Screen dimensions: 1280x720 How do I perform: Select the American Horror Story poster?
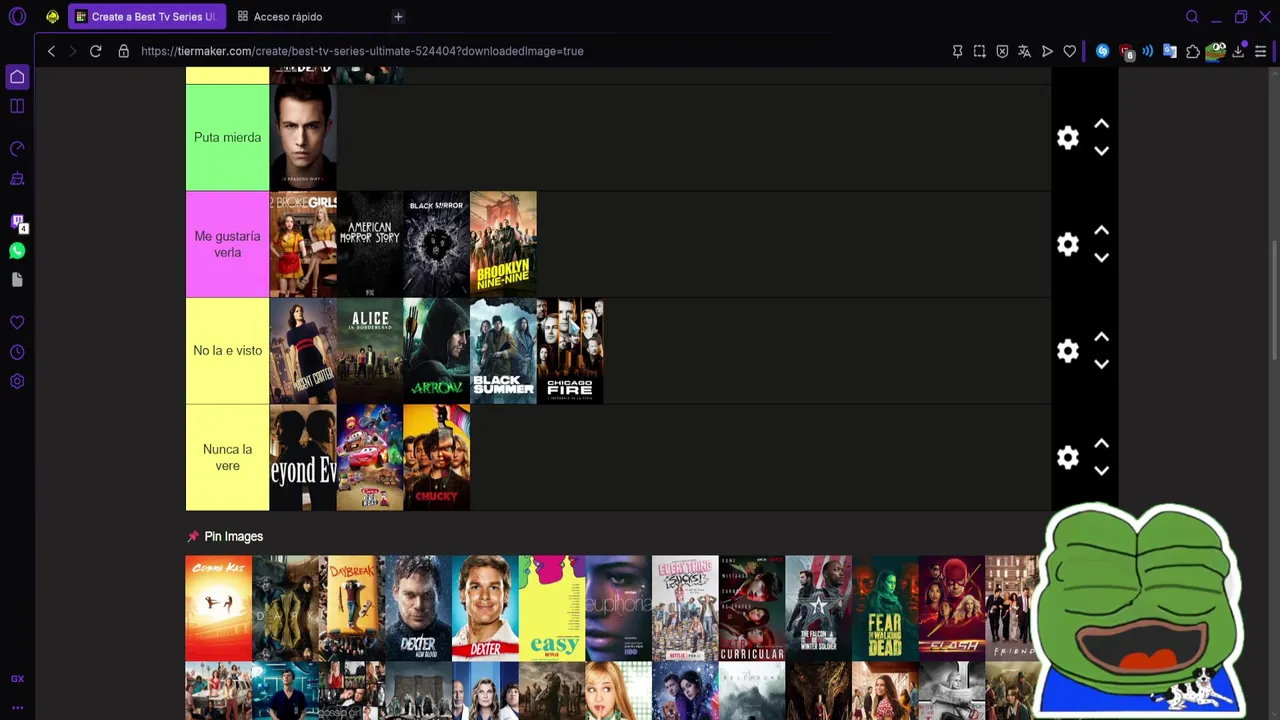[x=370, y=244]
